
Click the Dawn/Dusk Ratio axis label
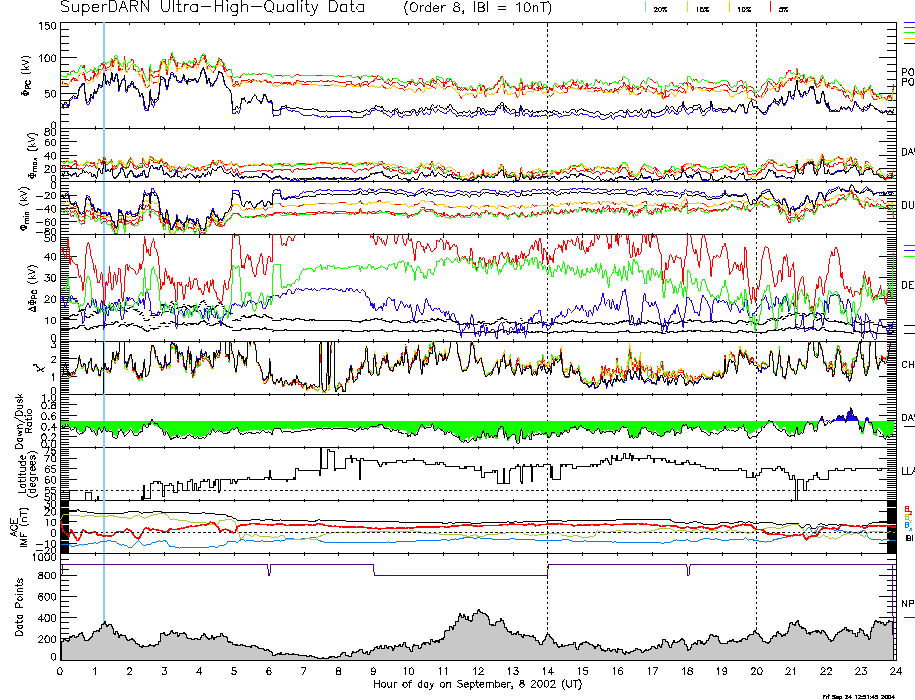click(x=20, y=420)
